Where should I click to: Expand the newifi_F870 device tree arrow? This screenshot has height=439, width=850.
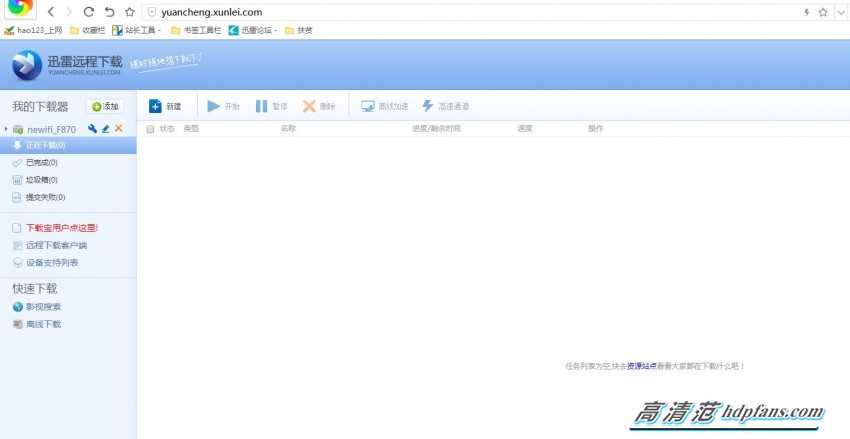tap(6, 129)
